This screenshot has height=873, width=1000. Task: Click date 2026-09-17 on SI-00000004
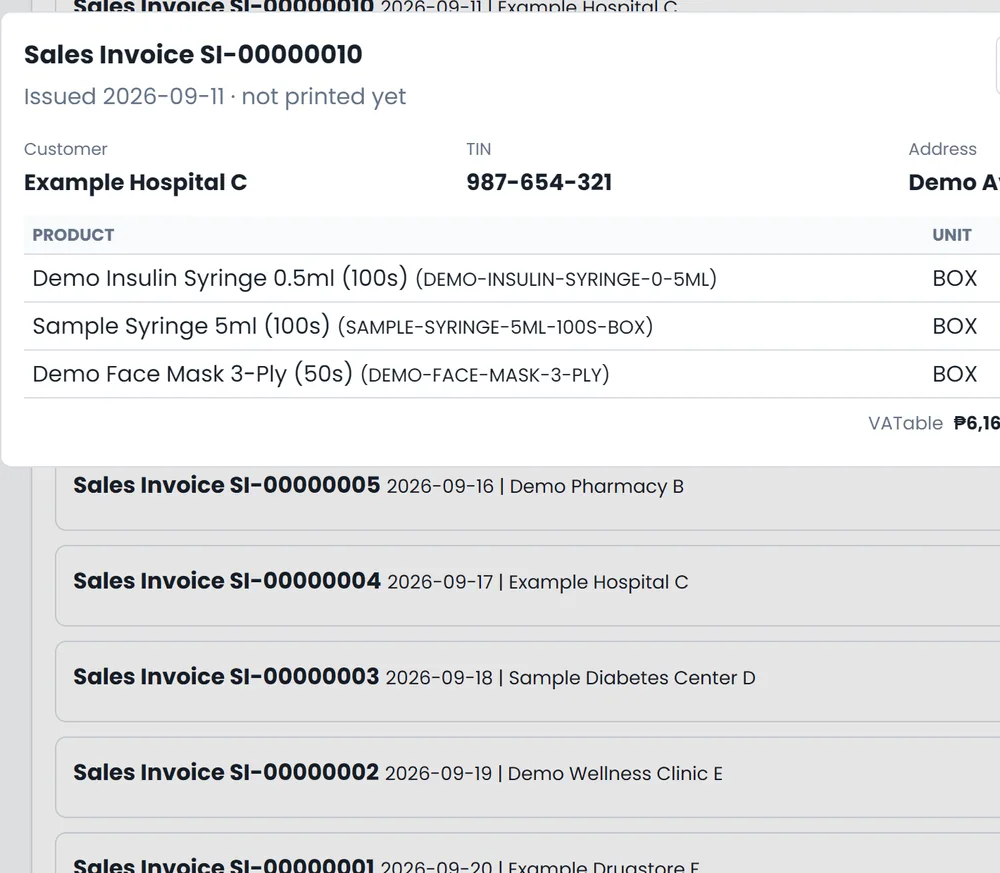click(440, 582)
